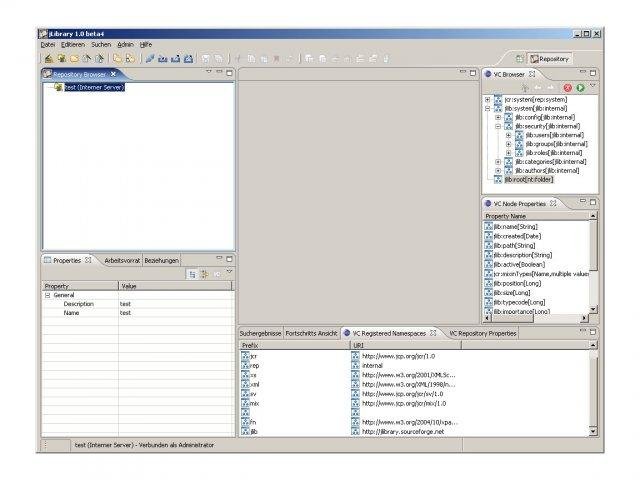The image size is (640, 480).
Task: Click the icon beside the jcr prefix row
Action: 245,356
